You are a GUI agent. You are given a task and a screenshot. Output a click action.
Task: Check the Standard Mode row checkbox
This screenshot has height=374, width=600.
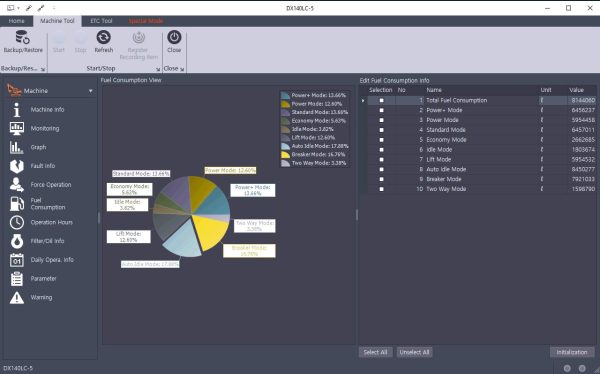click(381, 130)
